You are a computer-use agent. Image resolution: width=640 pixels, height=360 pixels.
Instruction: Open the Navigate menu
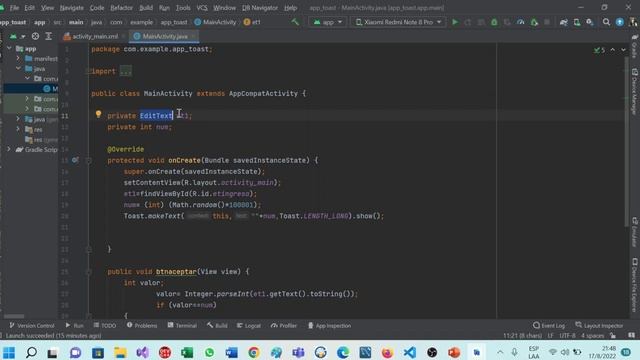click(x=71, y=8)
